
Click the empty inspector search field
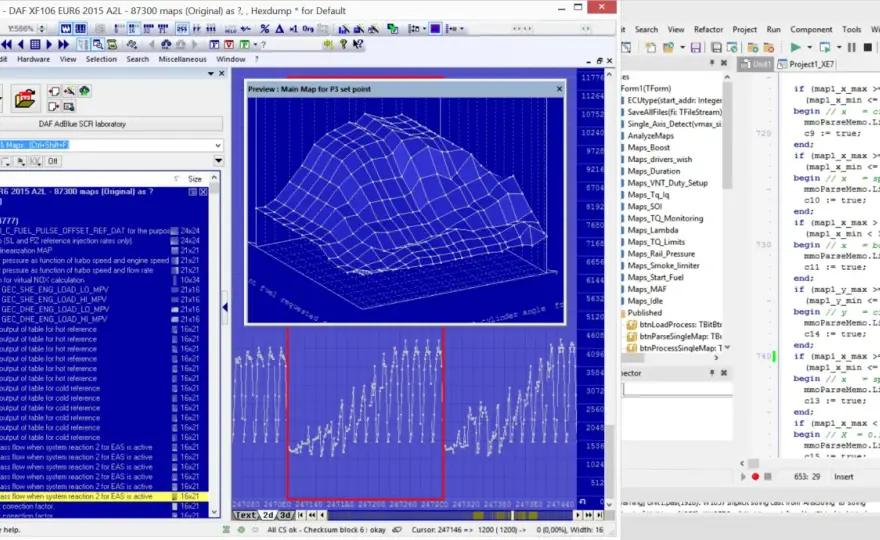[677, 389]
